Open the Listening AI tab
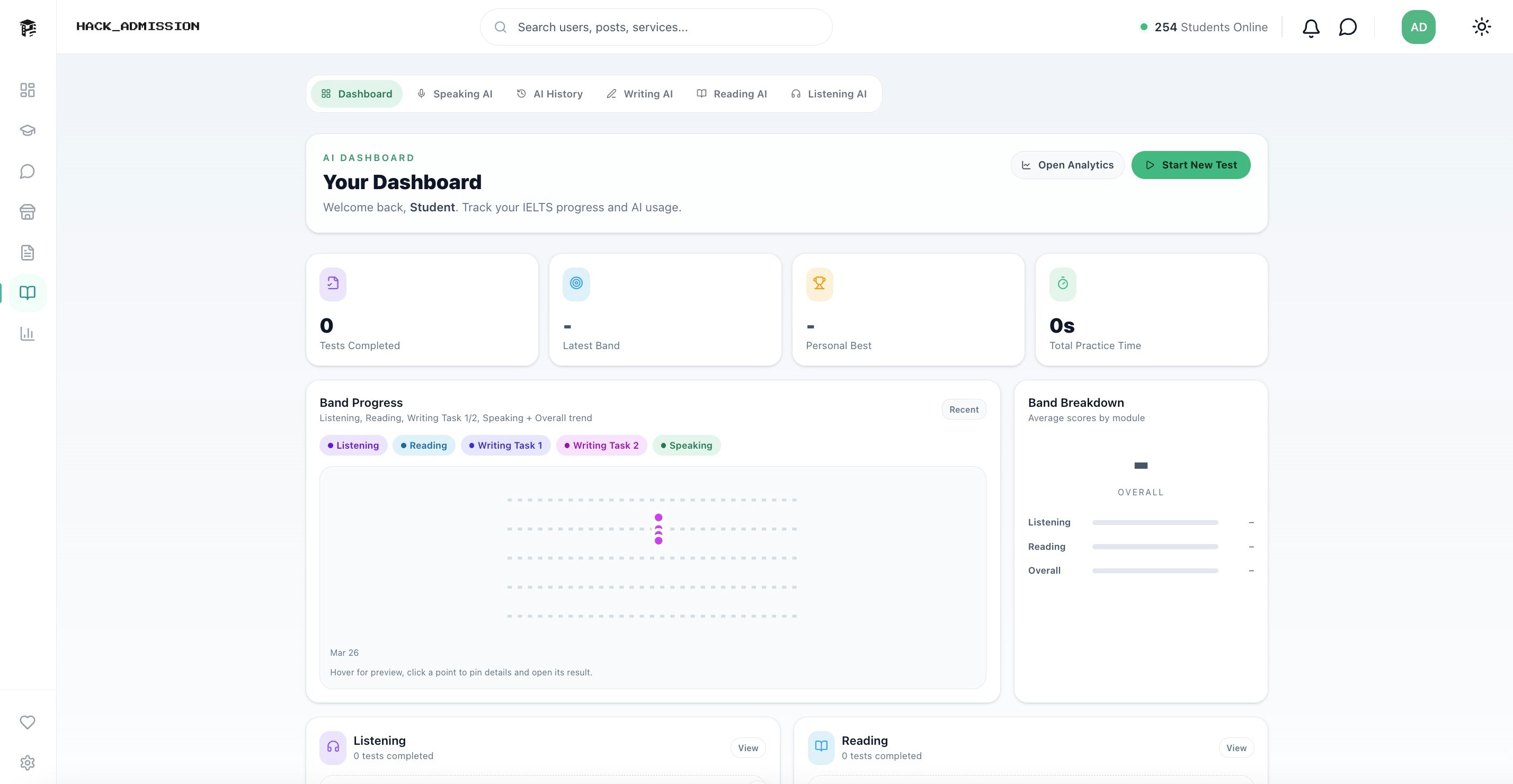Image resolution: width=1513 pixels, height=784 pixels. pyautogui.click(x=829, y=93)
